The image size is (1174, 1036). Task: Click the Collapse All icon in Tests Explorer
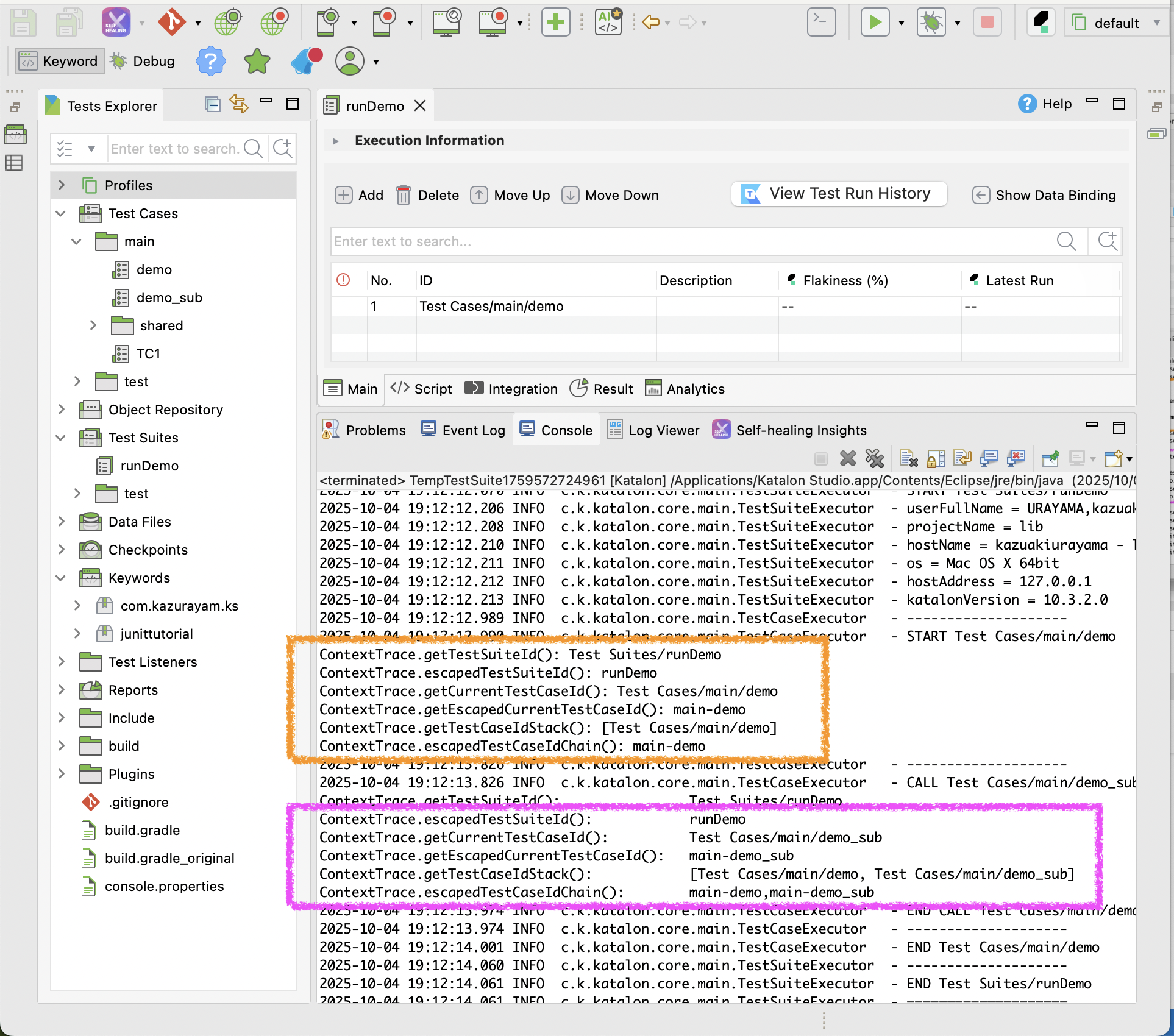pos(212,104)
